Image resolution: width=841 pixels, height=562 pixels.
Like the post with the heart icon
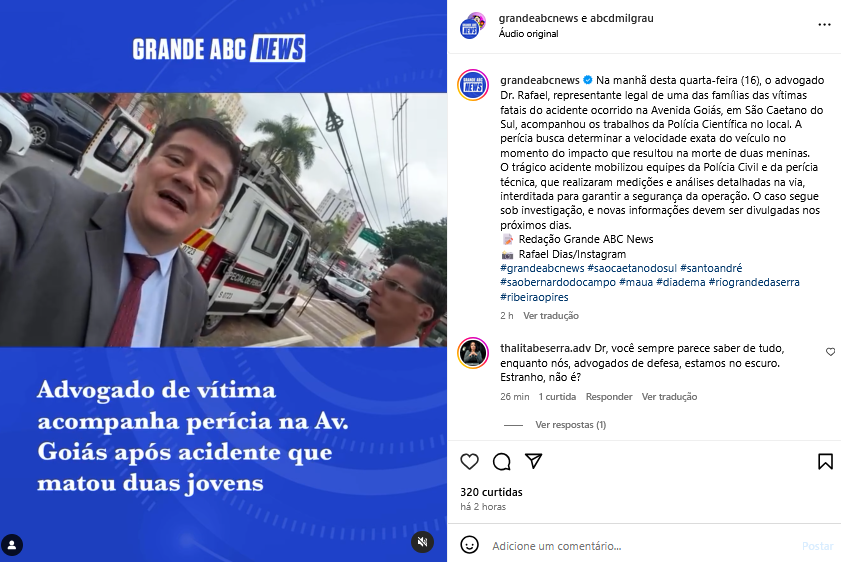469,462
